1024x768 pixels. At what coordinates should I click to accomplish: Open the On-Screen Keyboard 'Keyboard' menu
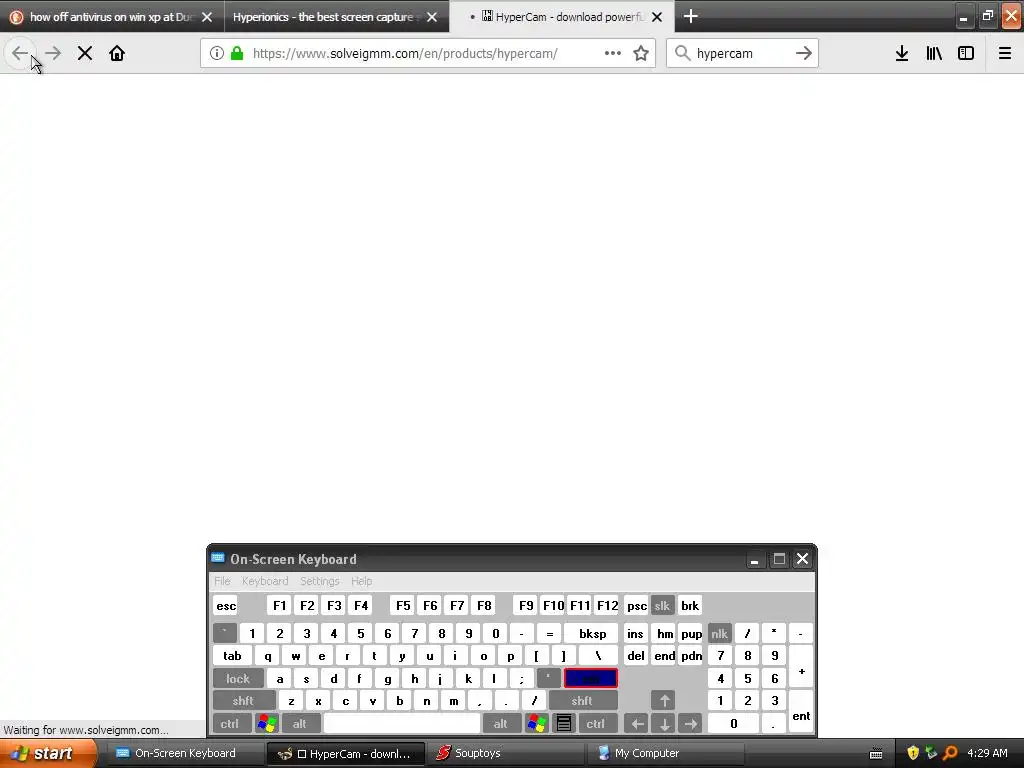[264, 581]
